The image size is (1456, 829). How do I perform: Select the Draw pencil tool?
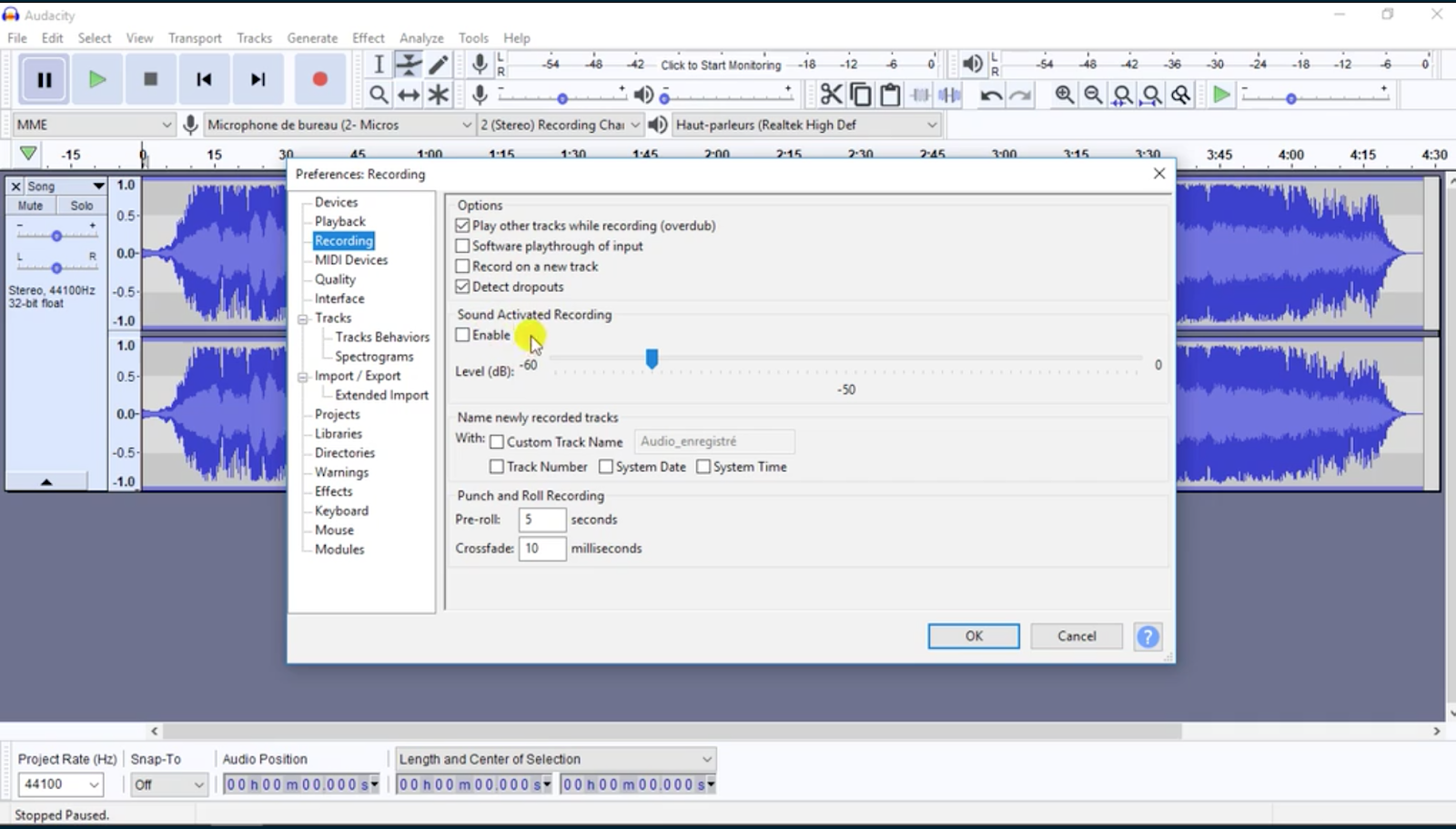[439, 65]
